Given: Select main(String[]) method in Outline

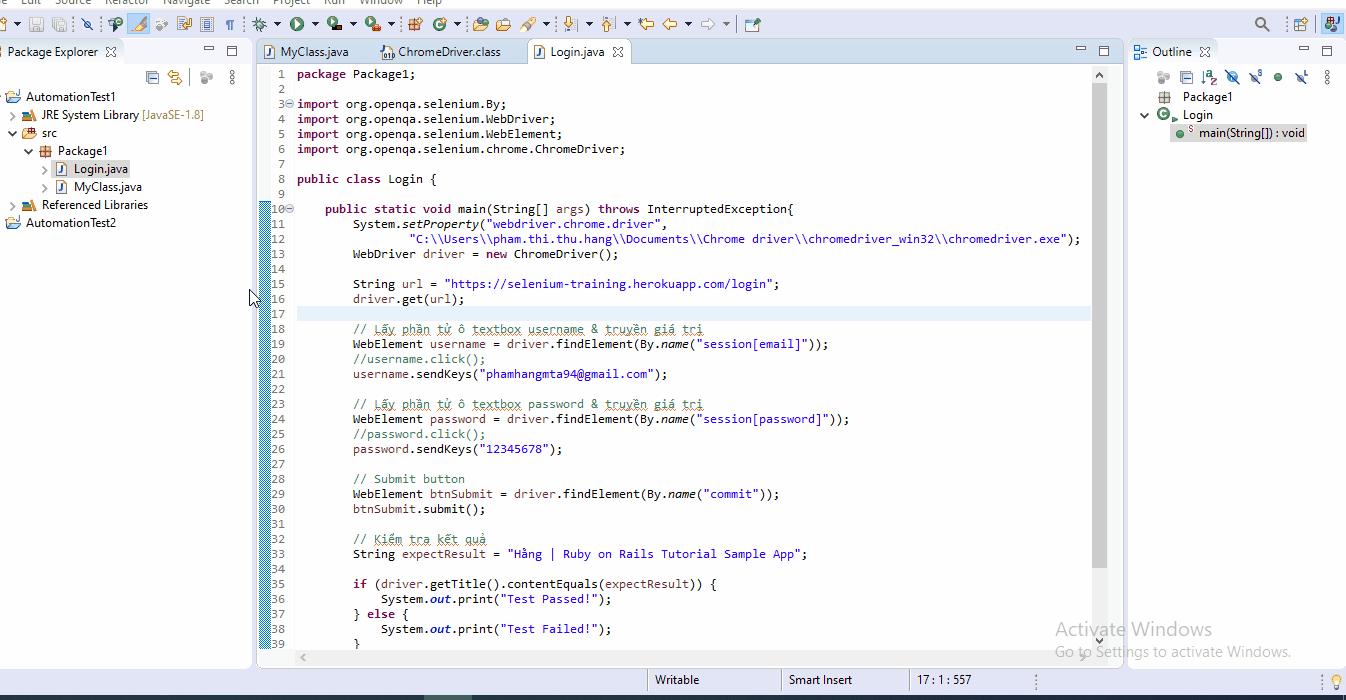Looking at the screenshot, I should click(x=1251, y=133).
